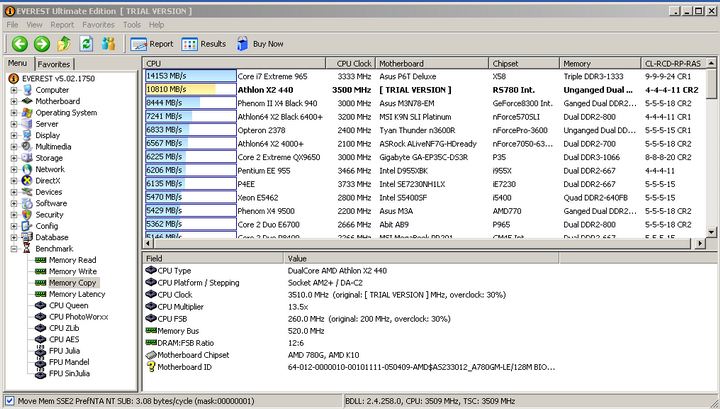720x409 pixels.
Task: Click the FPU Julia icon
Action: [x=40, y=351]
